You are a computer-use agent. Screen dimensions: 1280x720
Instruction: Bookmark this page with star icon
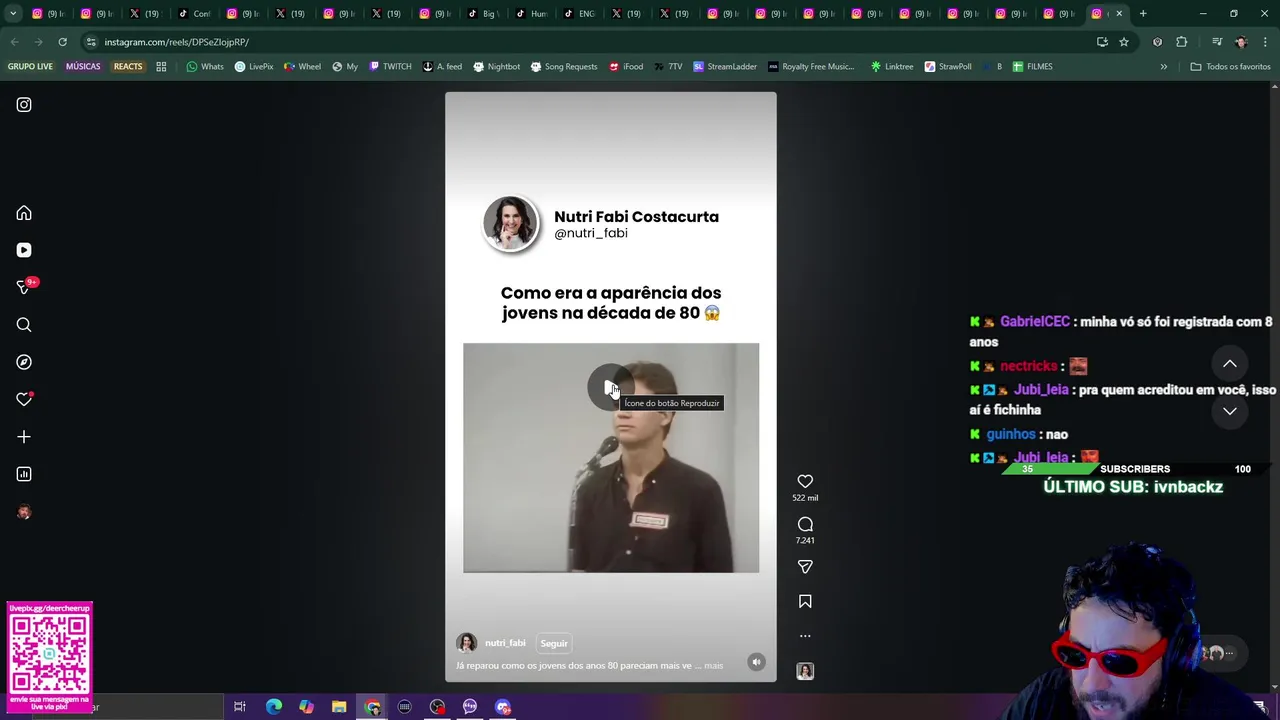pyautogui.click(x=1124, y=42)
